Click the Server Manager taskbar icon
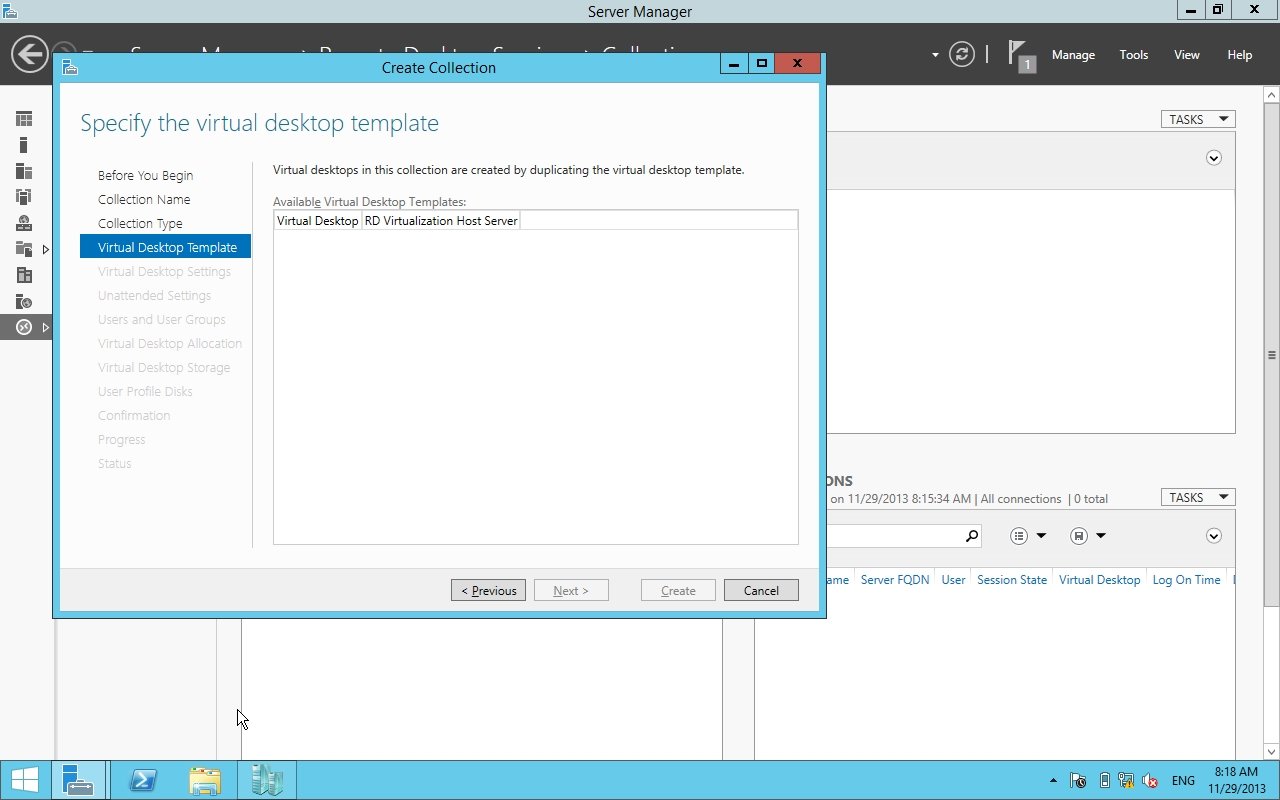 [x=78, y=780]
